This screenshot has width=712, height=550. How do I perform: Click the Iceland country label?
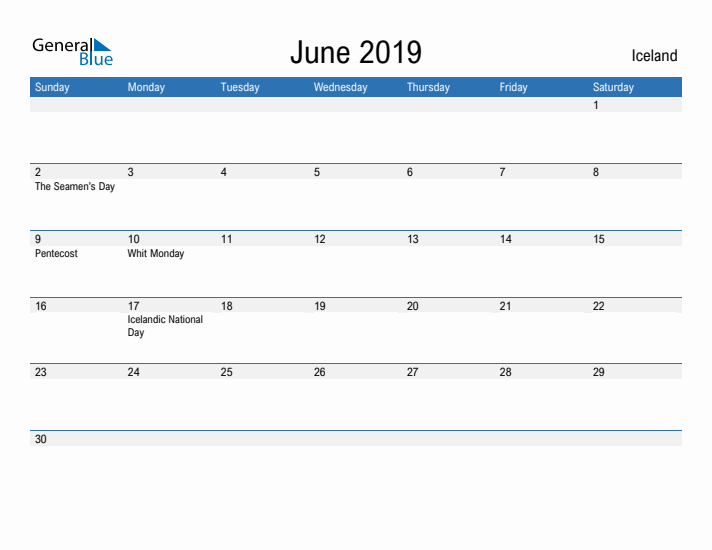click(x=654, y=55)
